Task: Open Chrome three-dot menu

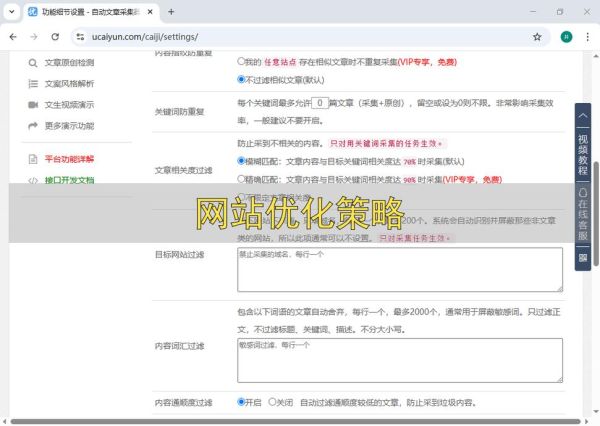Action: click(587, 37)
